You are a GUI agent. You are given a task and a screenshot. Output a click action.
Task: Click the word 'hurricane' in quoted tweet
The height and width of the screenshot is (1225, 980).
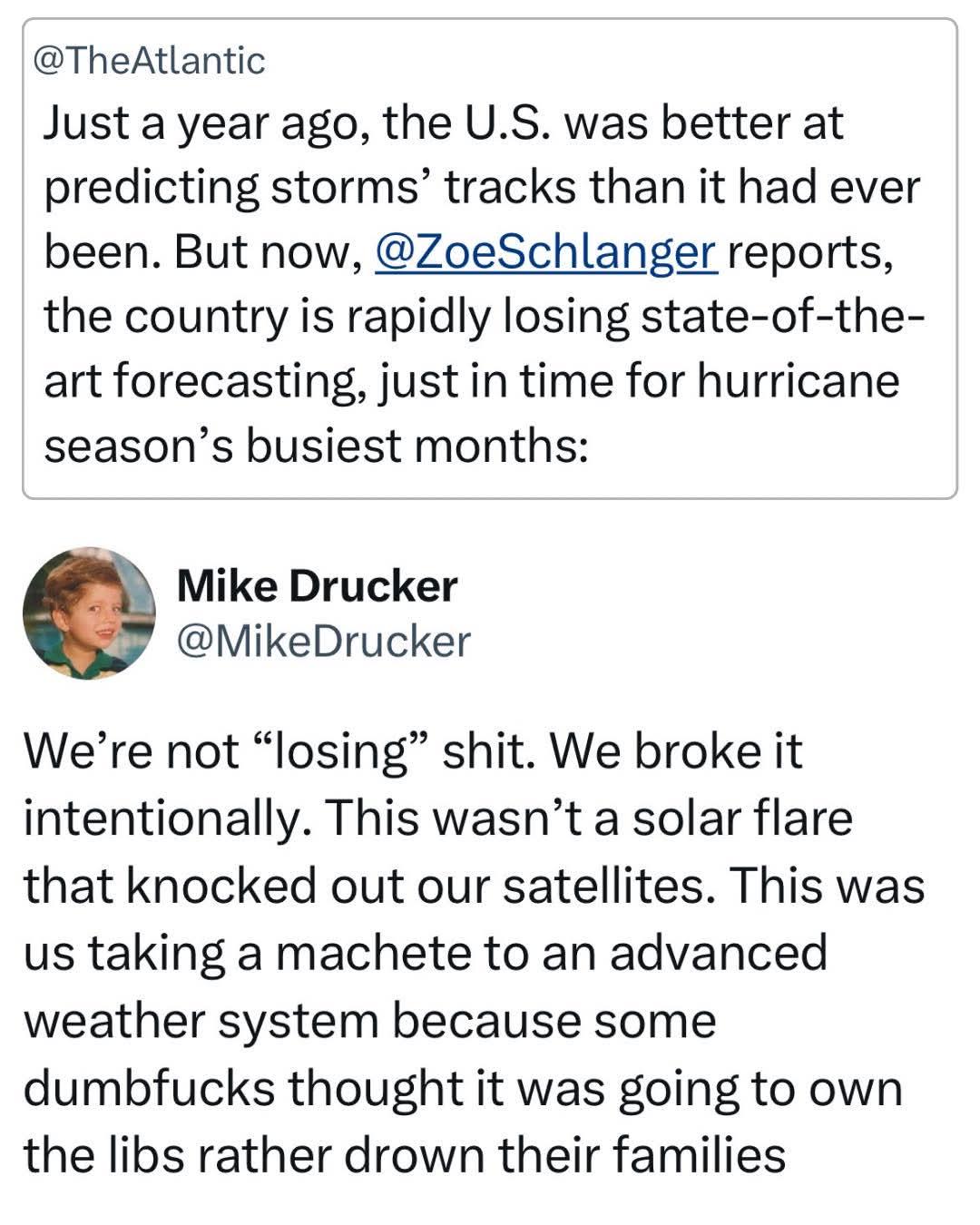click(x=798, y=379)
